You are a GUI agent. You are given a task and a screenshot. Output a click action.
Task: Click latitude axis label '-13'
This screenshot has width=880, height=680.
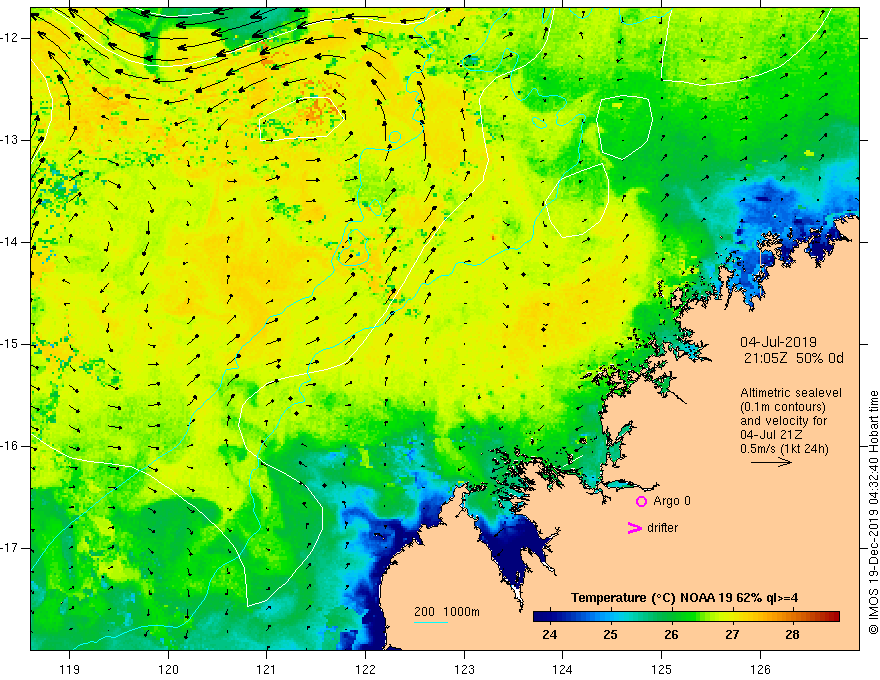pos(10,140)
